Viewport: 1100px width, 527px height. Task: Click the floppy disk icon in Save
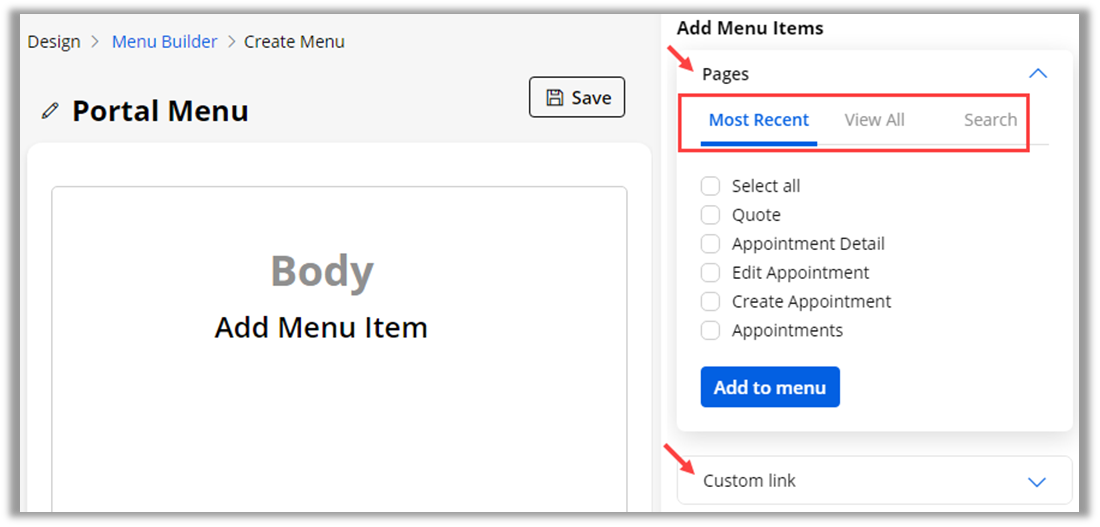(554, 98)
